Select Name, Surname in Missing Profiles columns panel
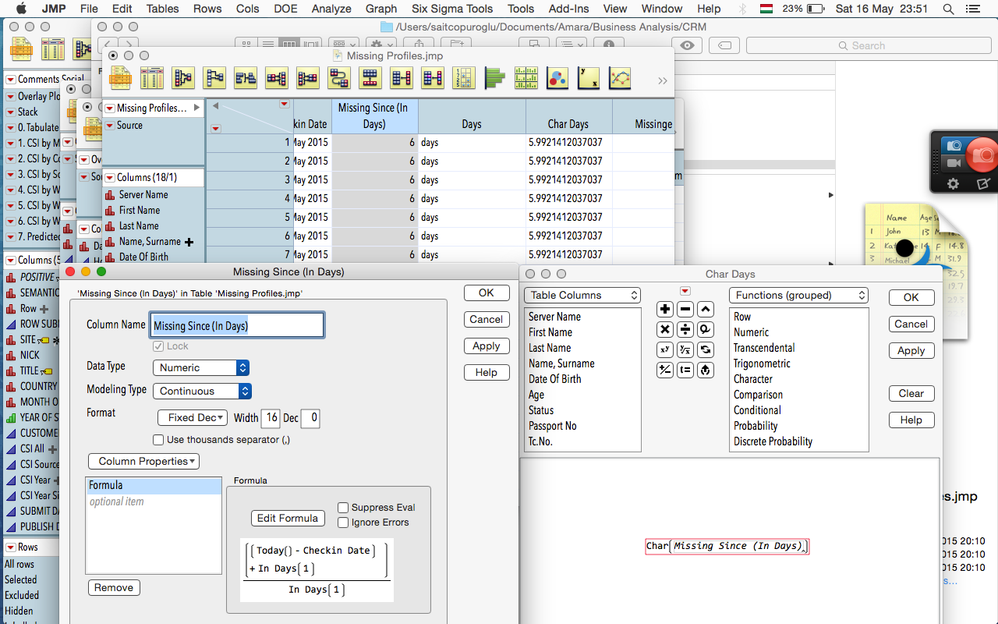This screenshot has width=998, height=624. (150, 241)
